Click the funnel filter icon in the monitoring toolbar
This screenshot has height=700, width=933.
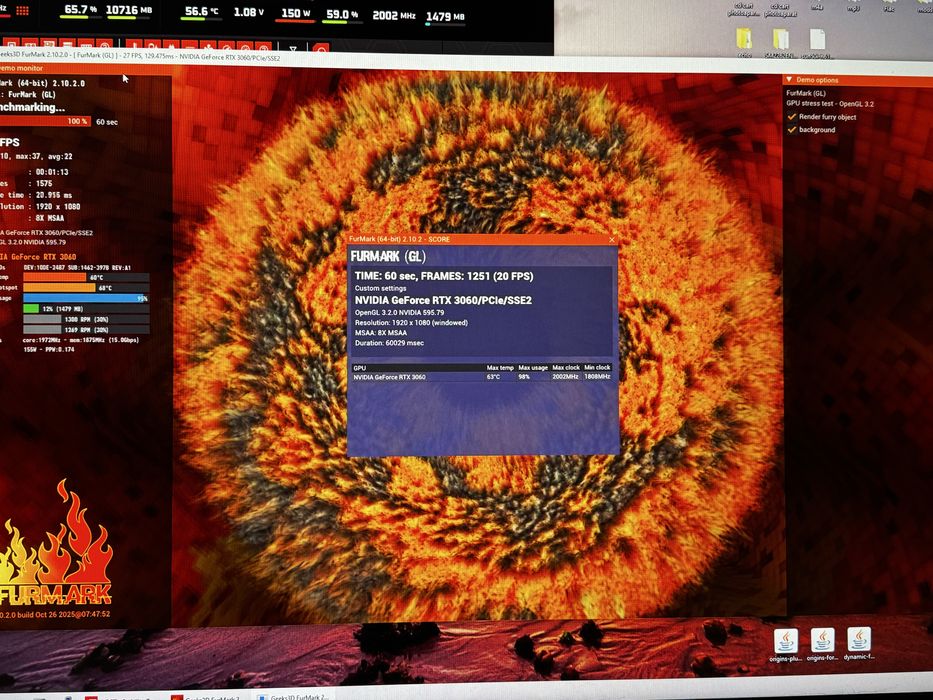[x=293, y=49]
